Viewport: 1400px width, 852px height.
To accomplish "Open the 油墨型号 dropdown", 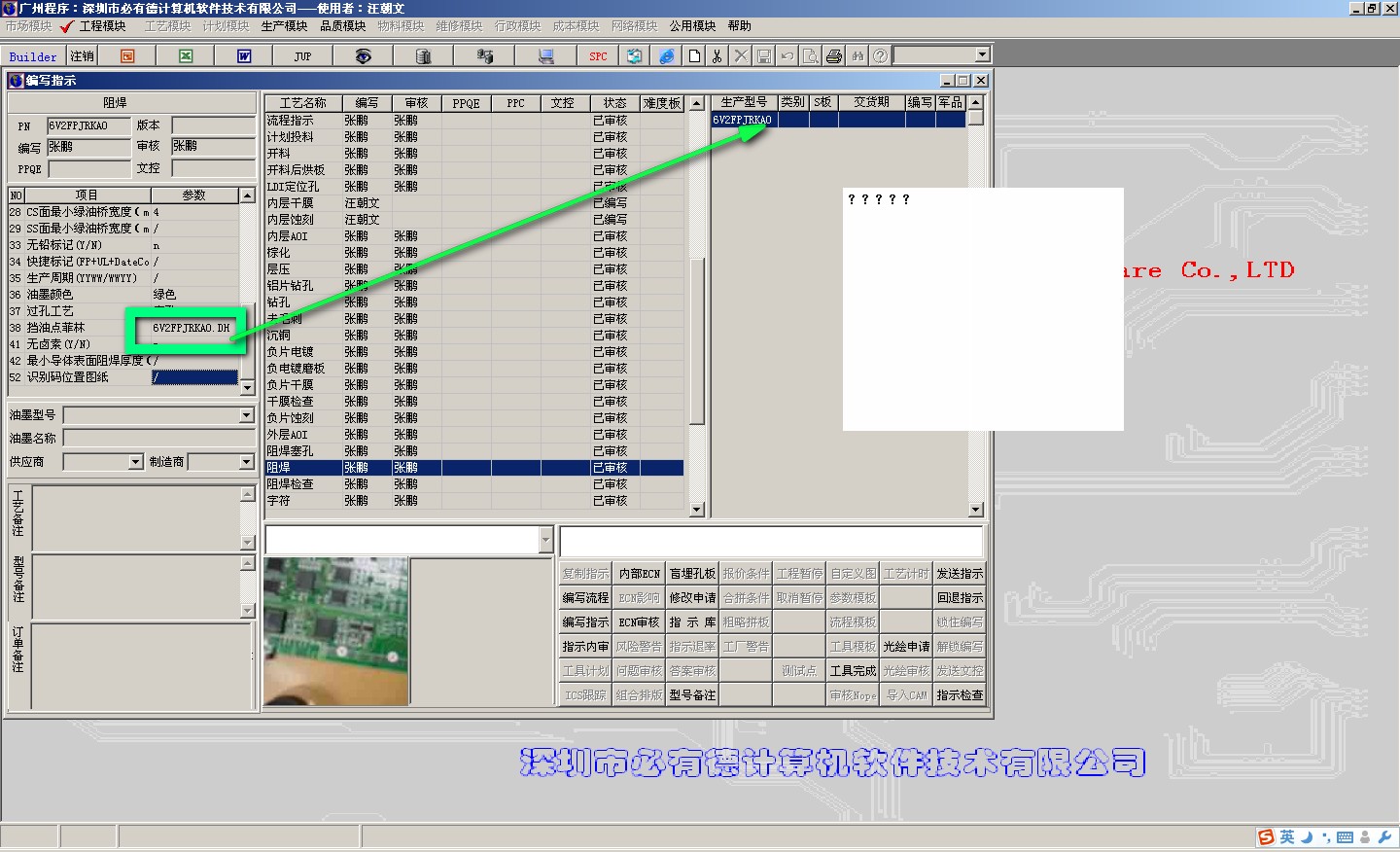I will click(x=246, y=415).
